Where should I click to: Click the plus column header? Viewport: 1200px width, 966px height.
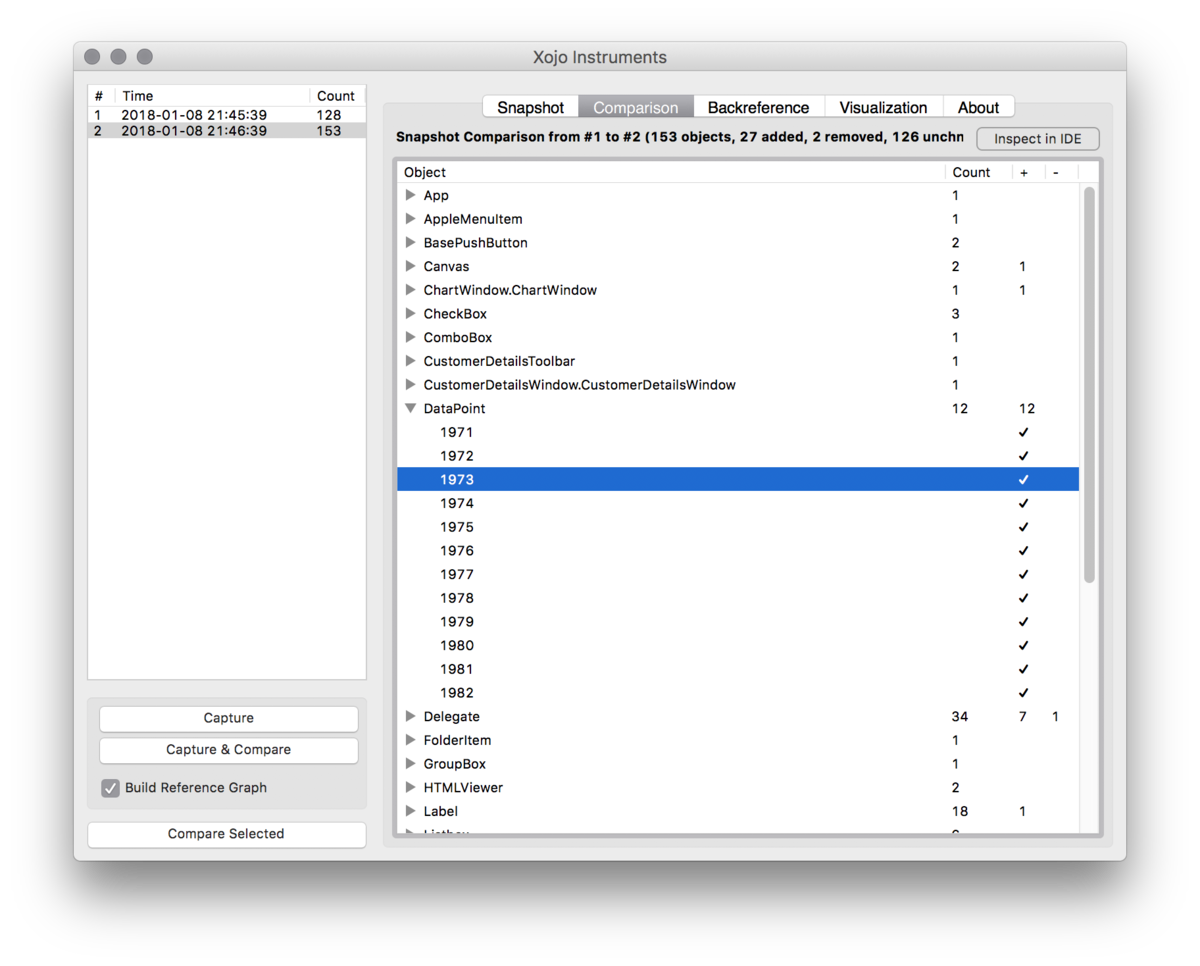(x=1028, y=172)
